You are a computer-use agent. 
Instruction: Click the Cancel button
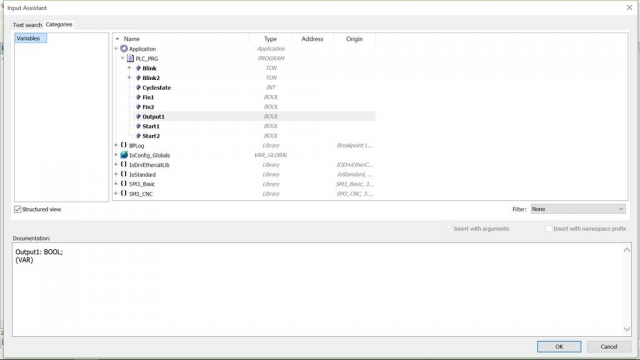[x=609, y=347]
